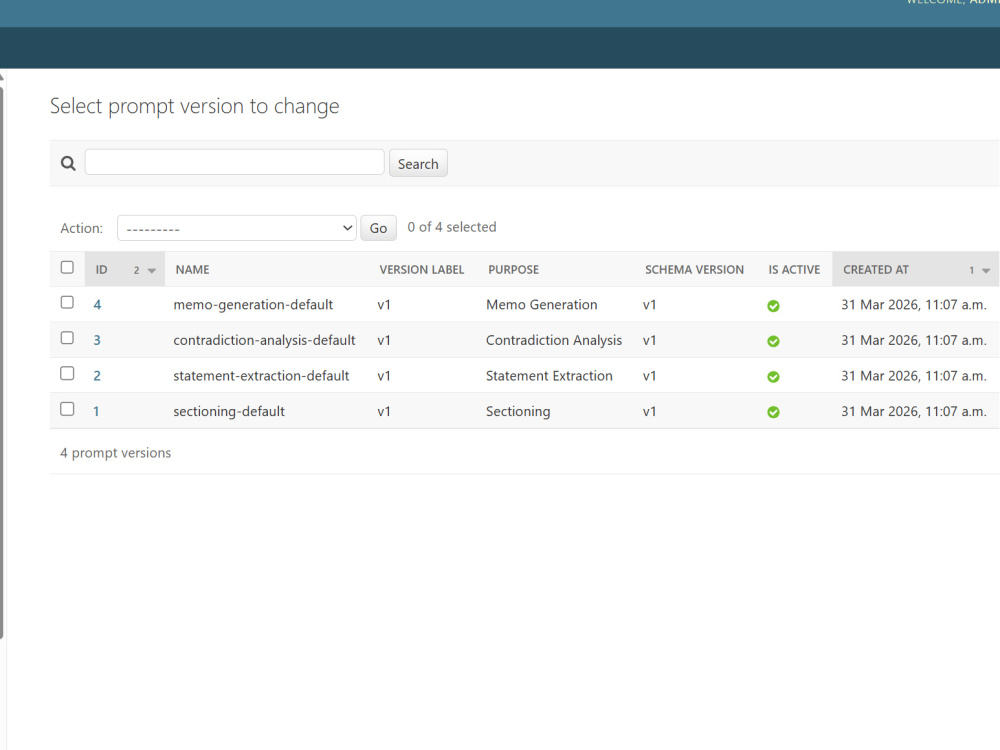Image resolution: width=1000 pixels, height=750 pixels.
Task: Check the box for memo-generation-default row
Action: (x=67, y=302)
